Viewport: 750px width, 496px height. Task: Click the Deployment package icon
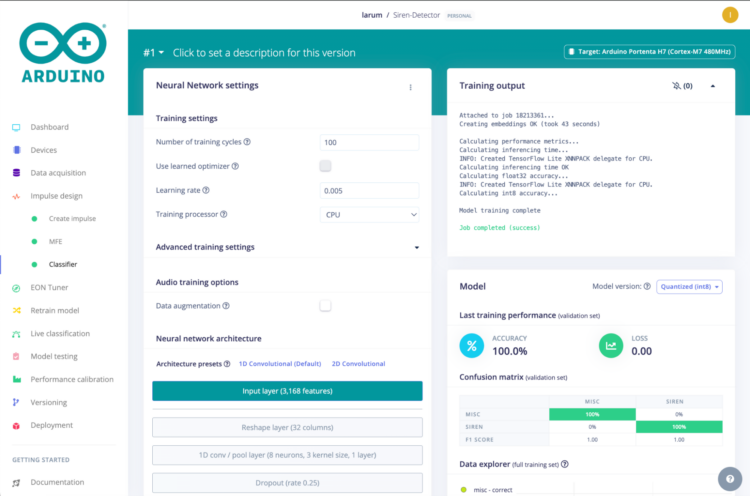tap(16, 425)
